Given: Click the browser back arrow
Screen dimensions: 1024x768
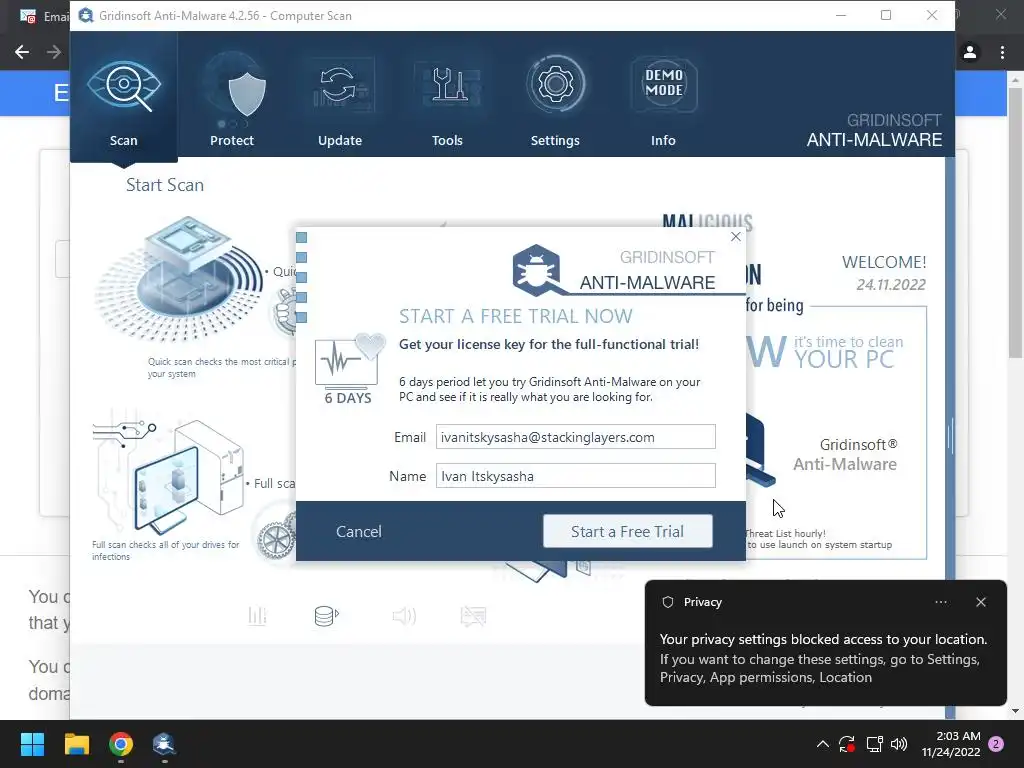Looking at the screenshot, I should (x=22, y=52).
